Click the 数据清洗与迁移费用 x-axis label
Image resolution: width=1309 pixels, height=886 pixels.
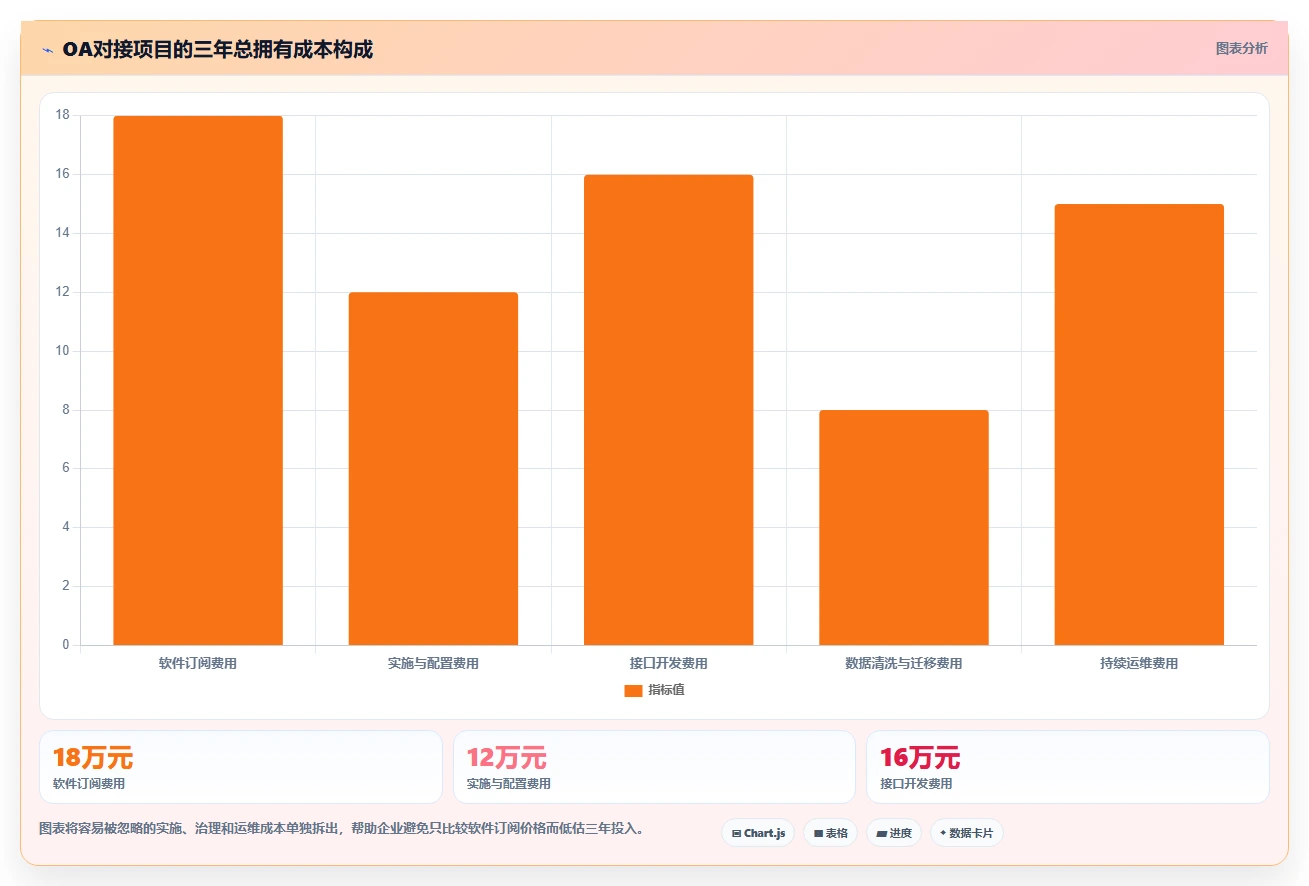click(904, 664)
